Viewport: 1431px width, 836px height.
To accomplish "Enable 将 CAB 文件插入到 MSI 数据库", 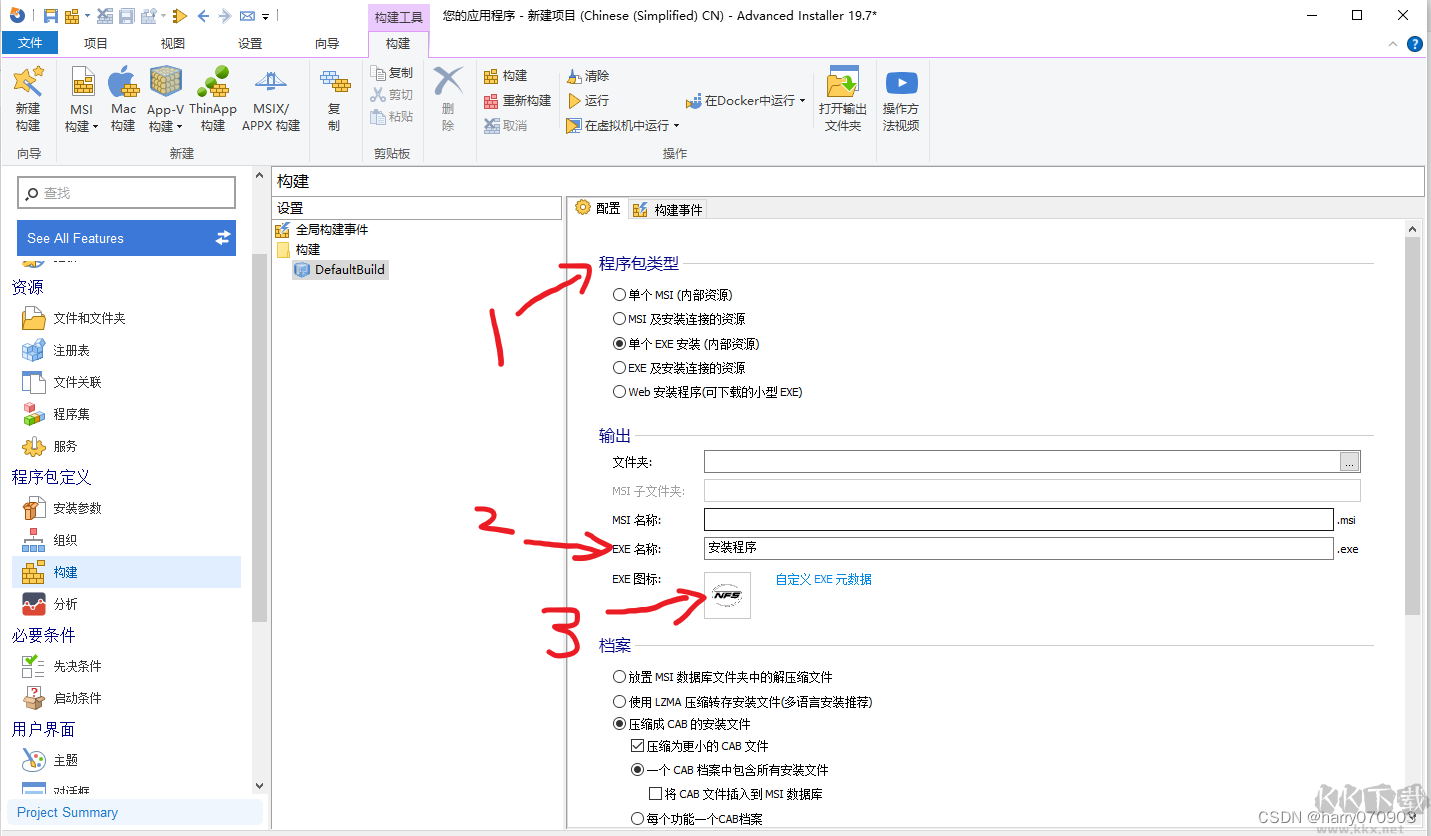I will click(654, 792).
